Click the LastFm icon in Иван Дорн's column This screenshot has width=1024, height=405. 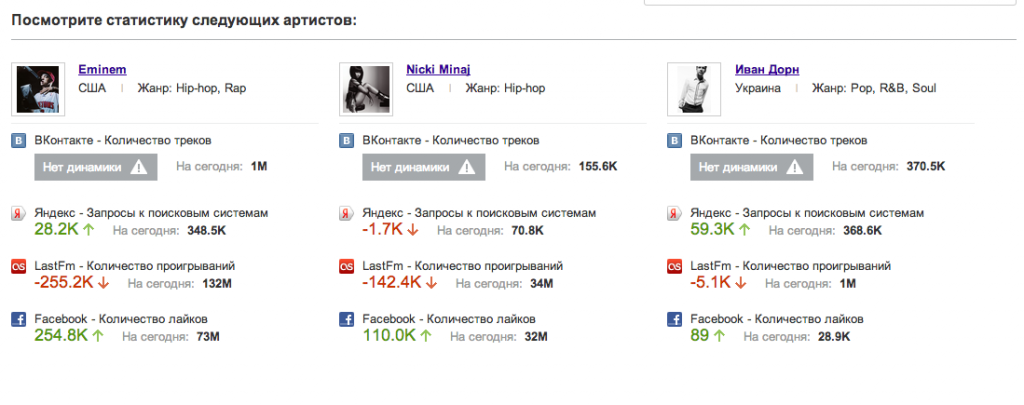(675, 267)
